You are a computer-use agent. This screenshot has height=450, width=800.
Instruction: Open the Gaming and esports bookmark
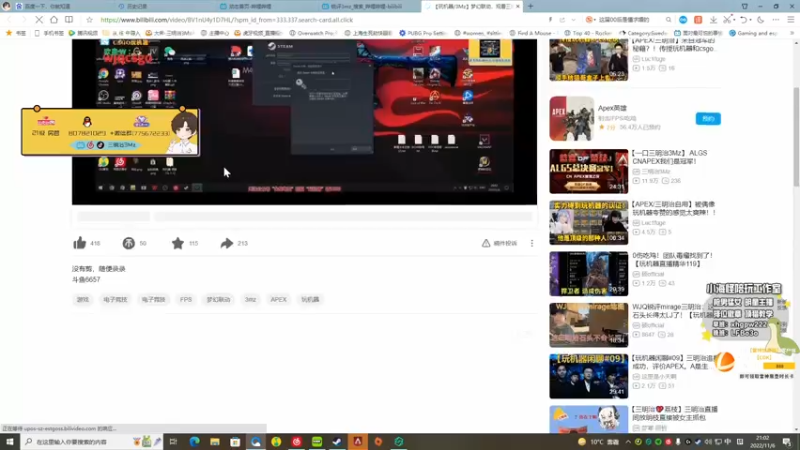[x=753, y=33]
